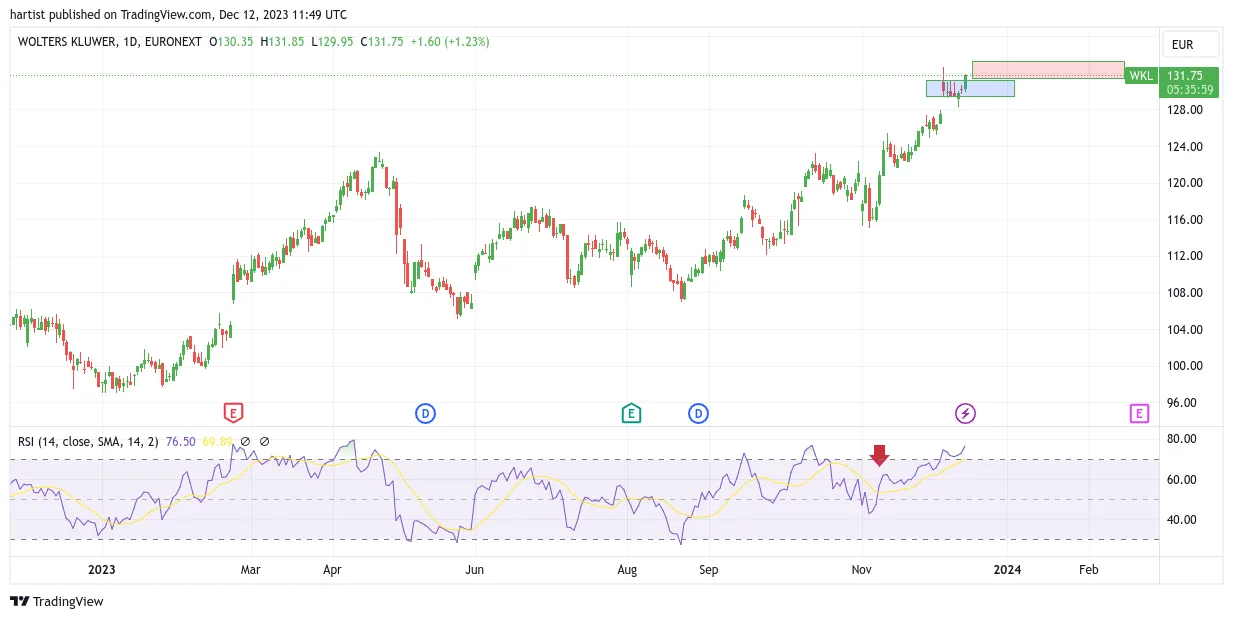Click the blue dividend D marker near September
The image size is (1233, 619).
(x=698, y=413)
